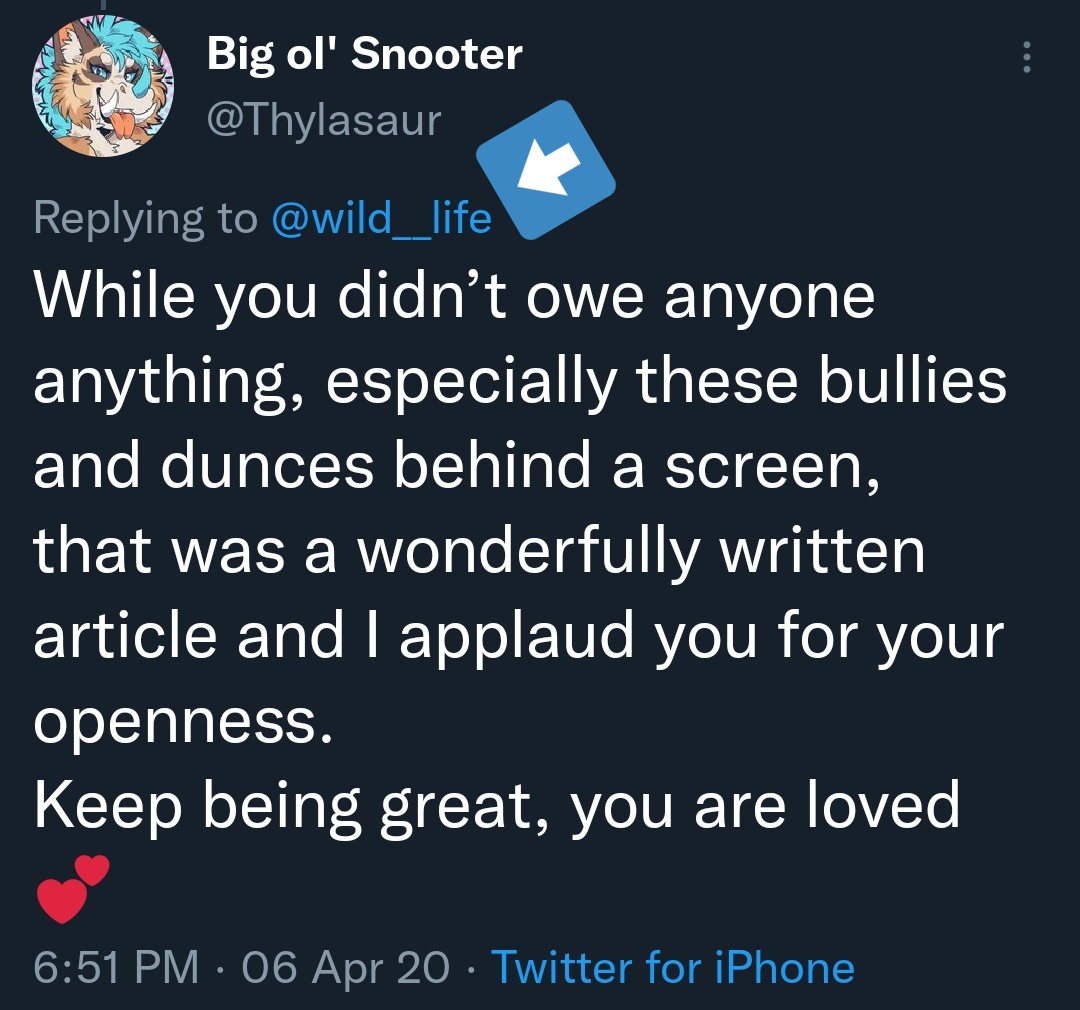1080x1010 pixels.
Task: Click the 06 Apr 20 date
Action: (345, 967)
